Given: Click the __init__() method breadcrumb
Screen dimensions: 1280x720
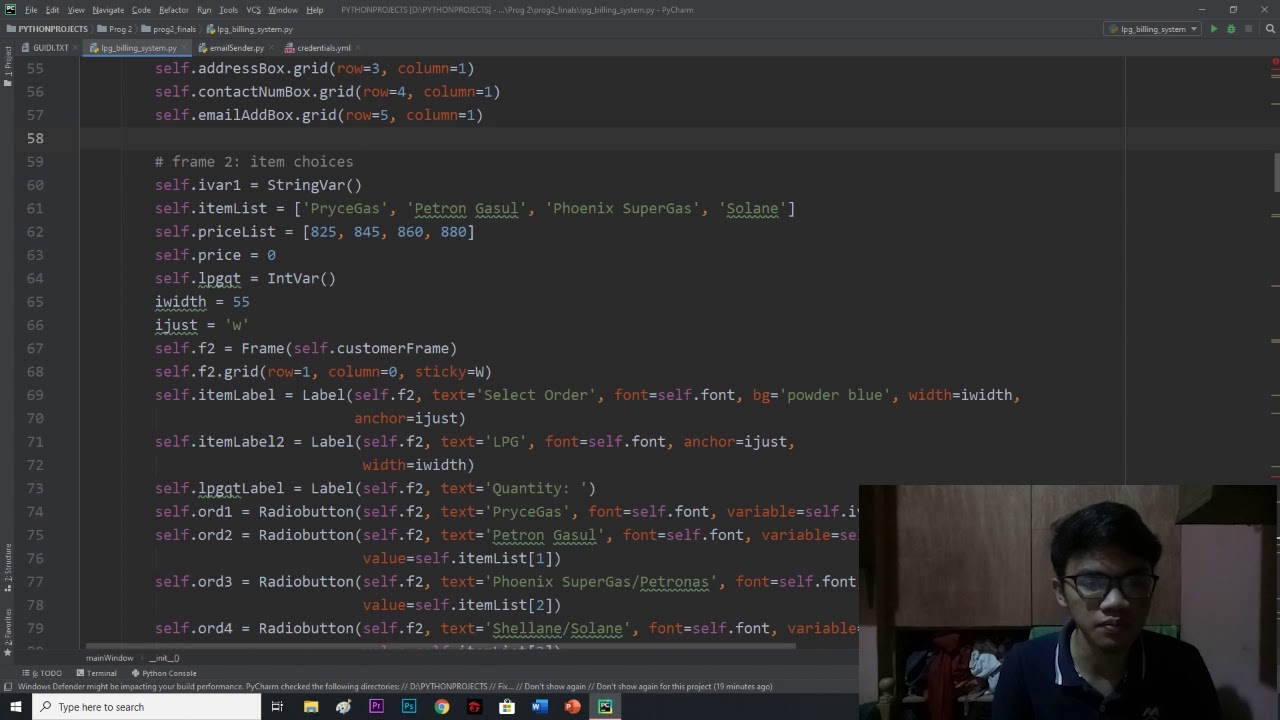Looking at the screenshot, I should point(164,658).
